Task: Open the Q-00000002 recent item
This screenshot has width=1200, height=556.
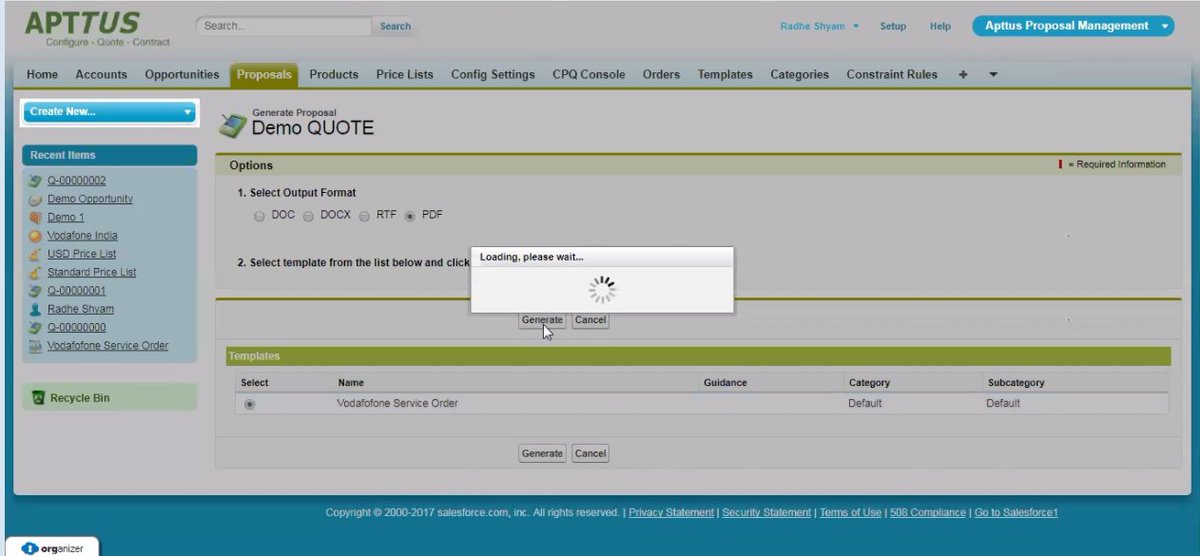Action: click(76, 181)
